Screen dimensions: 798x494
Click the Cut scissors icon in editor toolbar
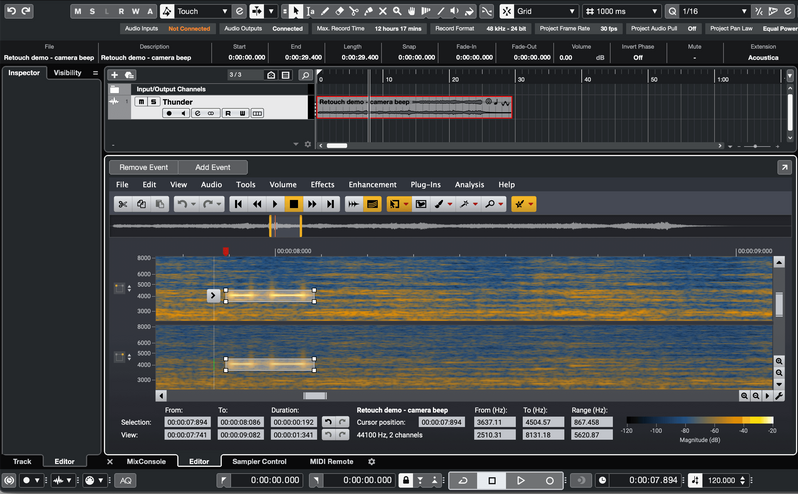(122, 204)
